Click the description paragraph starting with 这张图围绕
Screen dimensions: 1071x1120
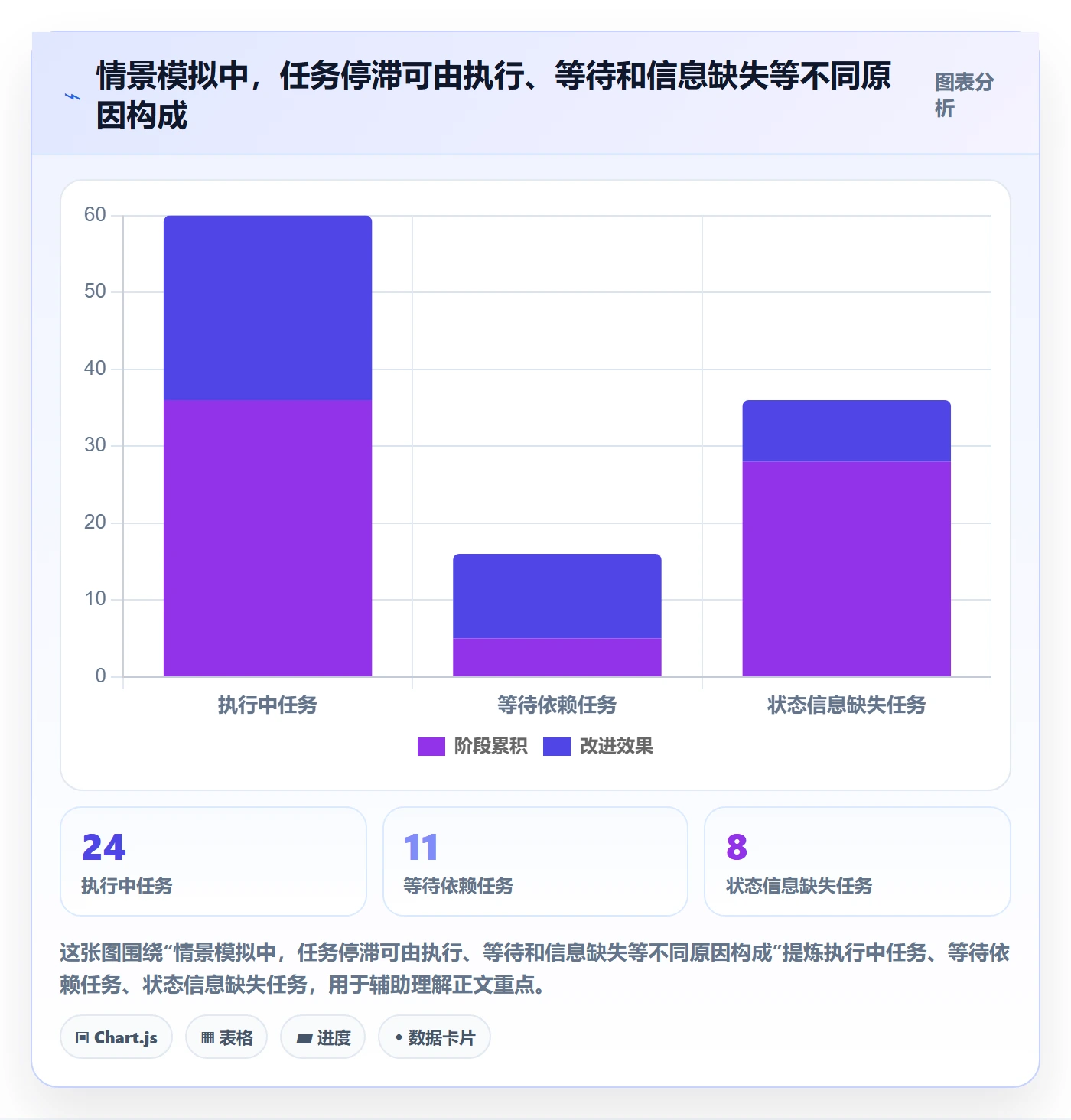(535, 968)
